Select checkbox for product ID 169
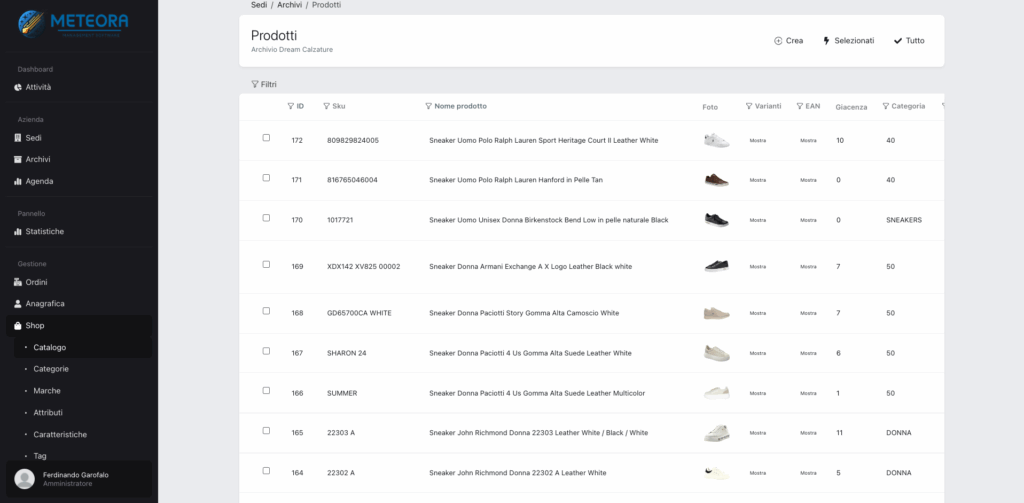The image size is (1024, 503). pos(266,265)
